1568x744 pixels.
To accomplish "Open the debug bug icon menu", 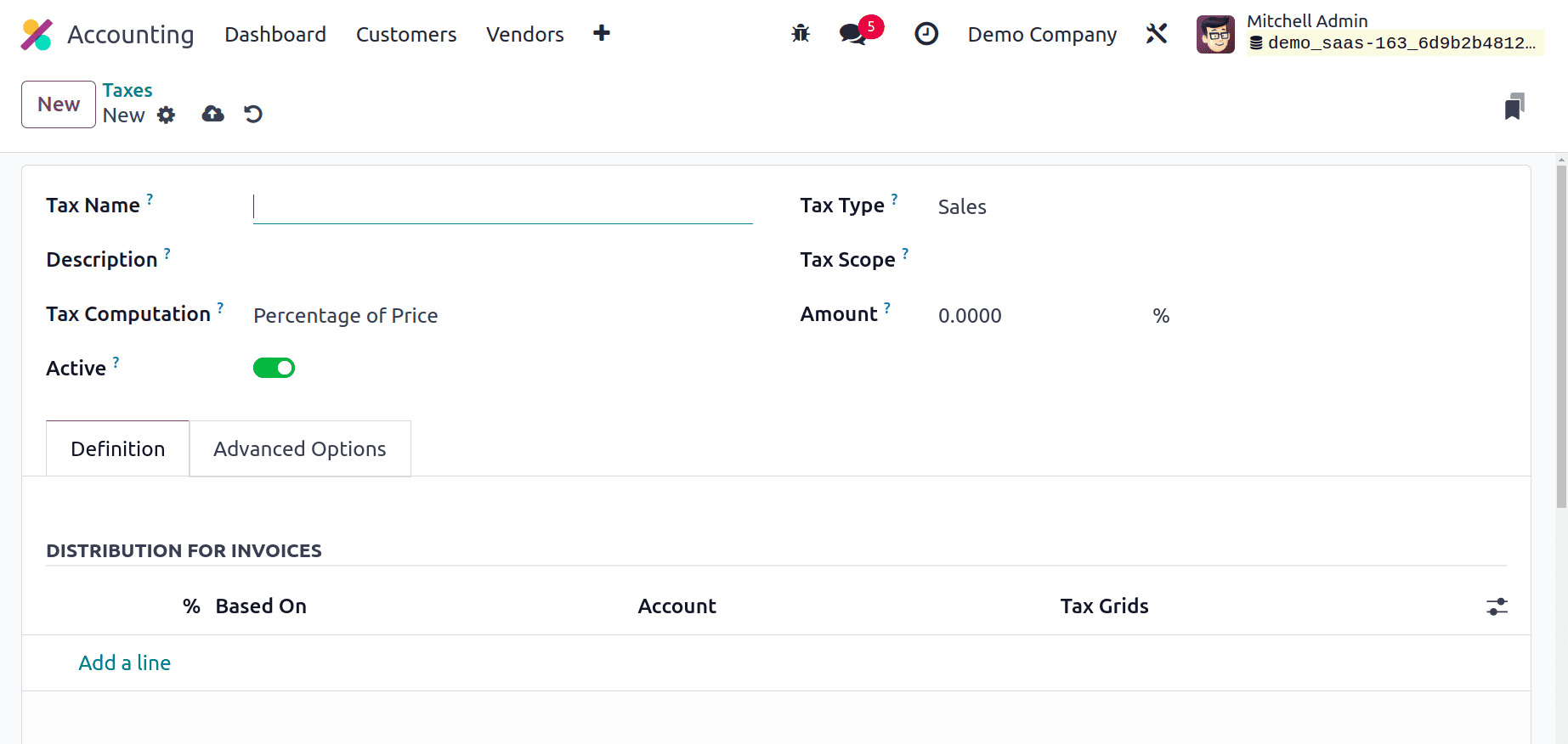I will point(801,34).
